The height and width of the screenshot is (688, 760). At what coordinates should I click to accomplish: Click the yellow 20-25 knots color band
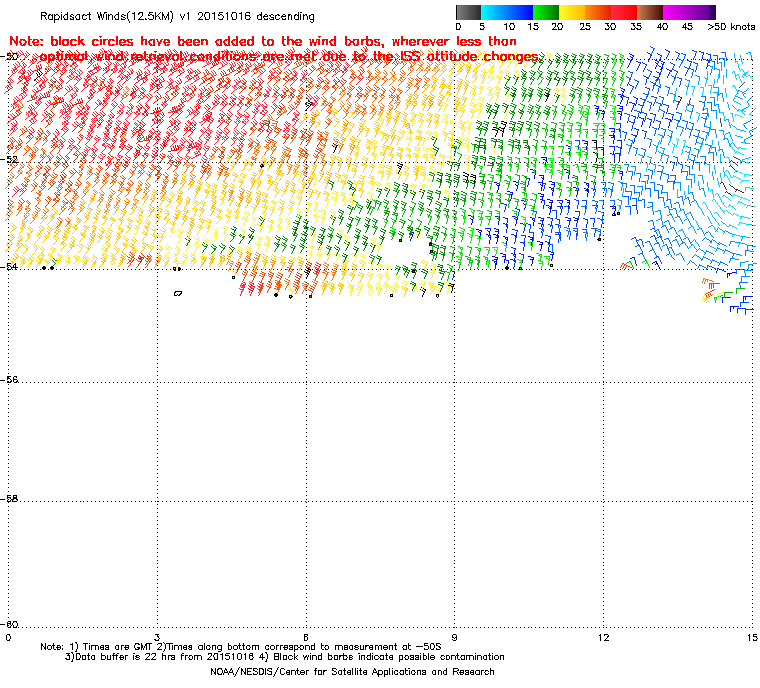[x=572, y=12]
